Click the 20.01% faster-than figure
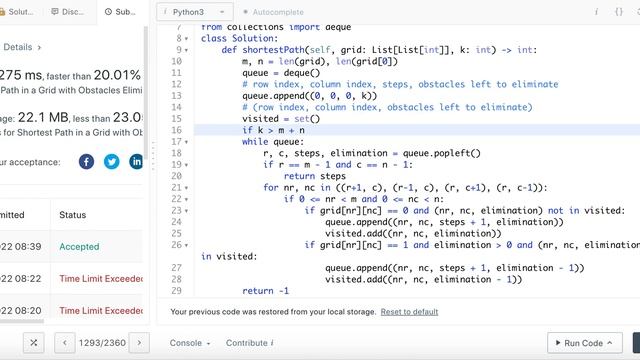The width and height of the screenshot is (640, 360). tap(117, 75)
